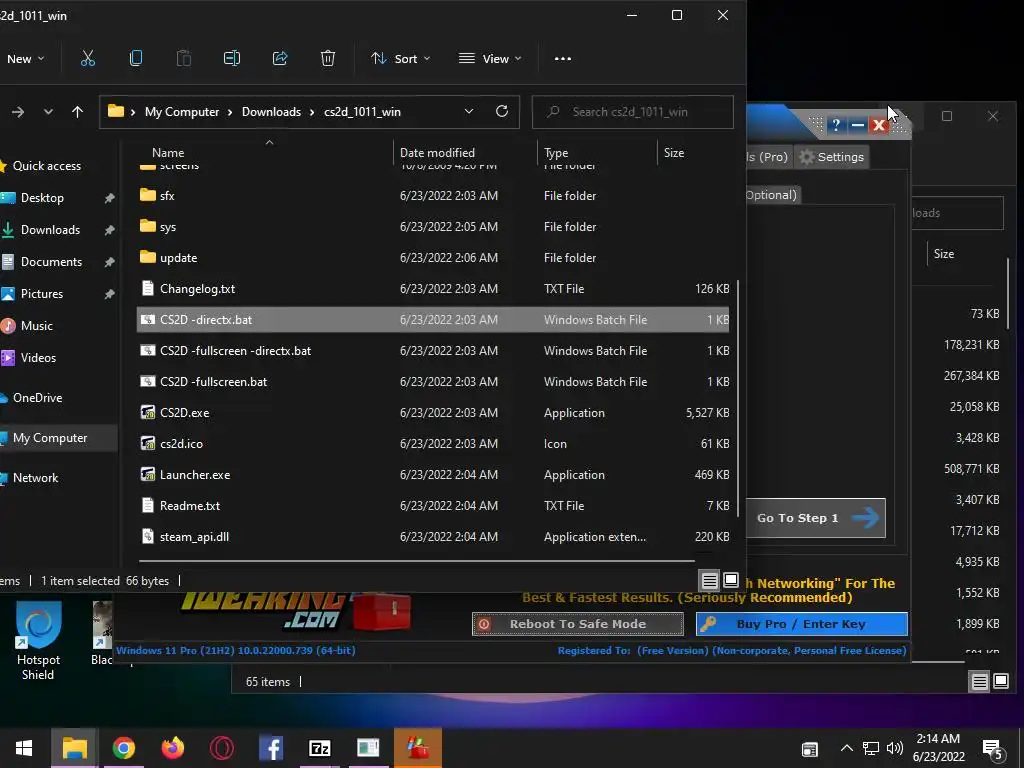The image size is (1024, 768).
Task: Select Network in the navigation pane
Action: coord(35,478)
